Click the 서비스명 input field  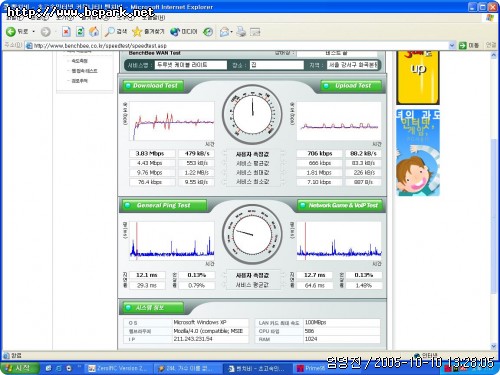tap(191, 65)
